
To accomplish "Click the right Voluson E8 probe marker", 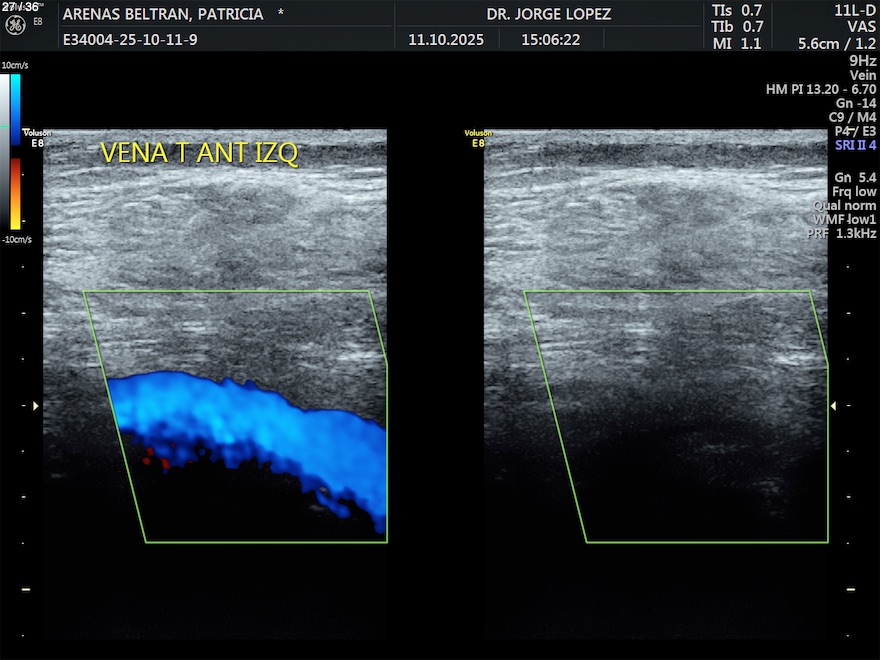I will (478, 138).
